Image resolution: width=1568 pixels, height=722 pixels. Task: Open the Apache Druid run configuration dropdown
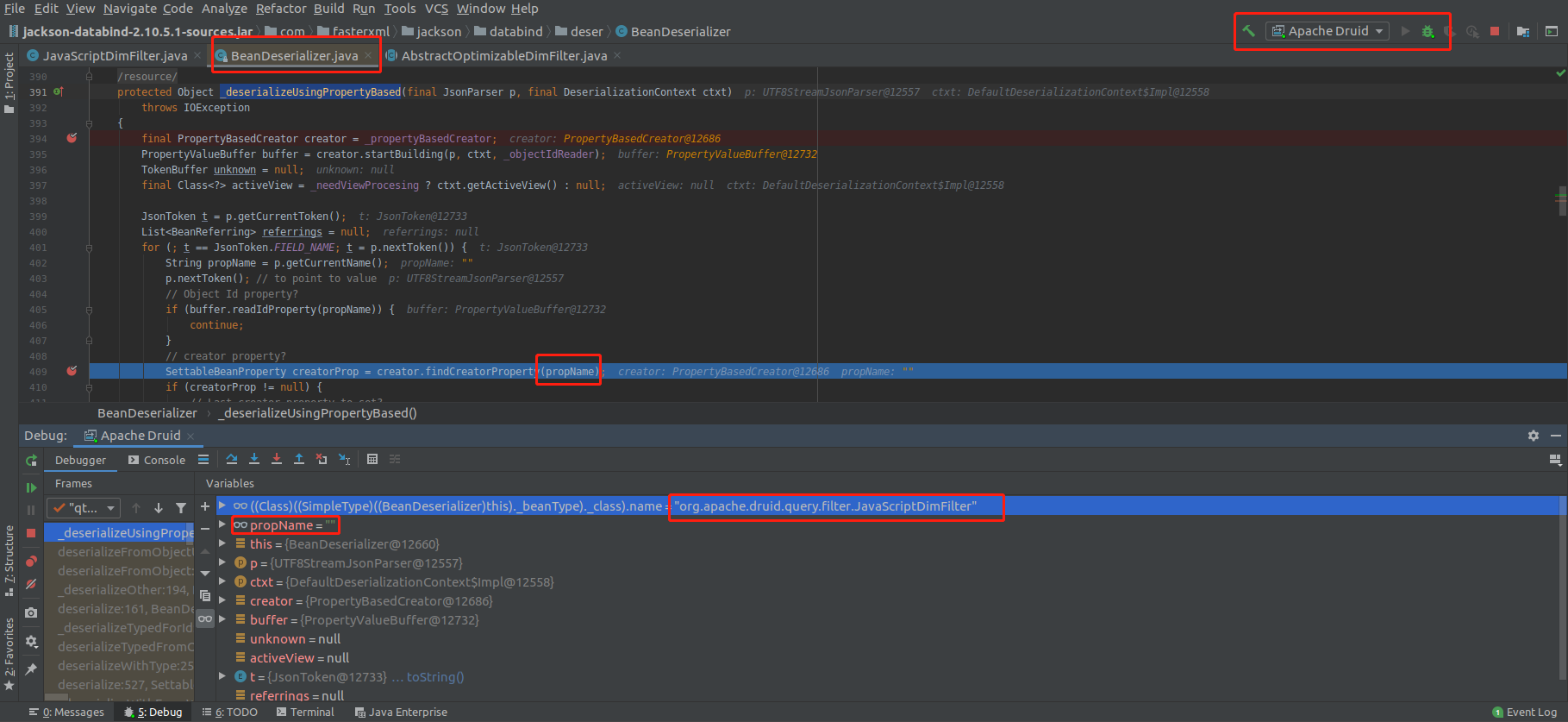(x=1327, y=31)
